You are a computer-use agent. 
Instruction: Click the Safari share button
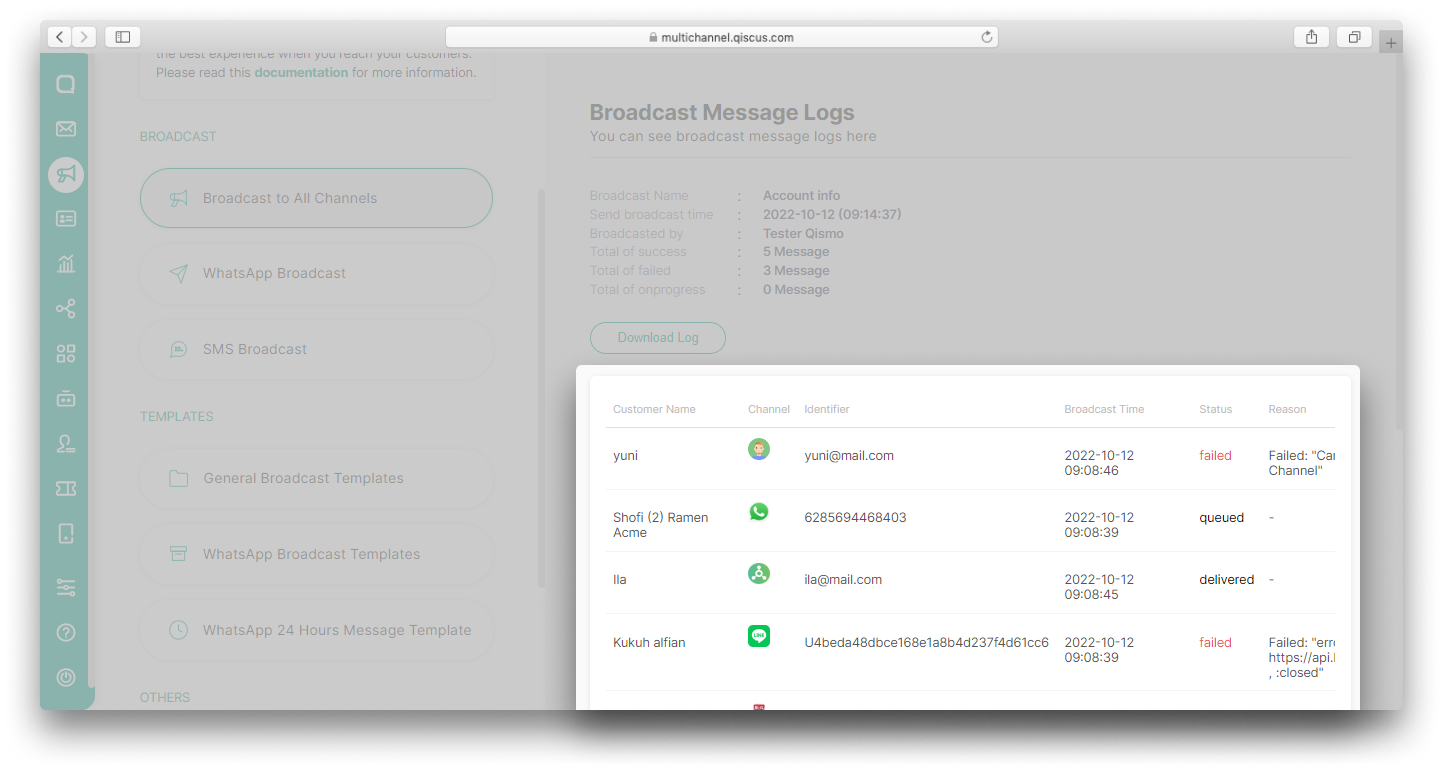pos(1311,37)
